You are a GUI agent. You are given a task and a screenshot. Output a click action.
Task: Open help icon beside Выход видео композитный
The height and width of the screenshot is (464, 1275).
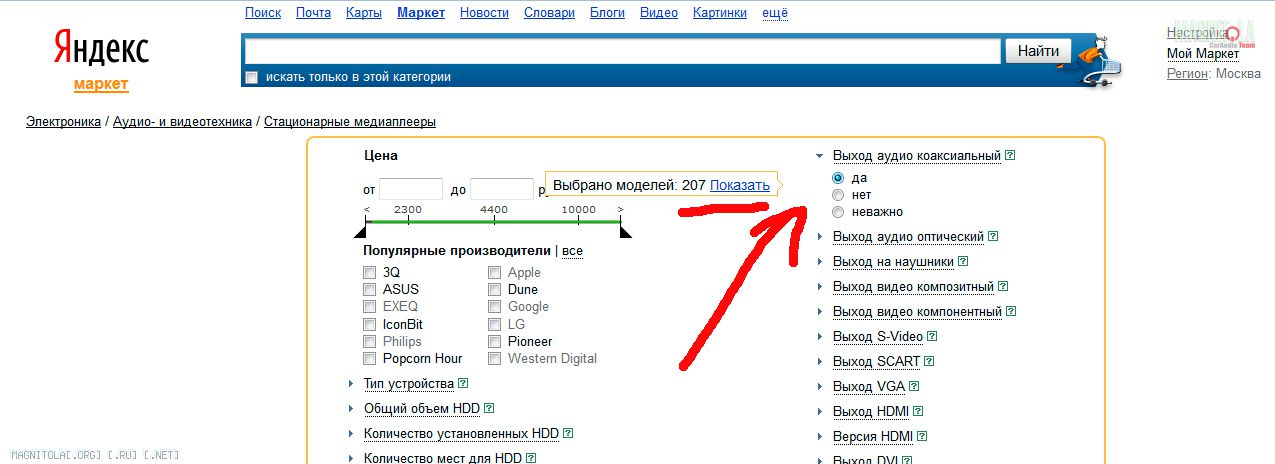(1003, 286)
